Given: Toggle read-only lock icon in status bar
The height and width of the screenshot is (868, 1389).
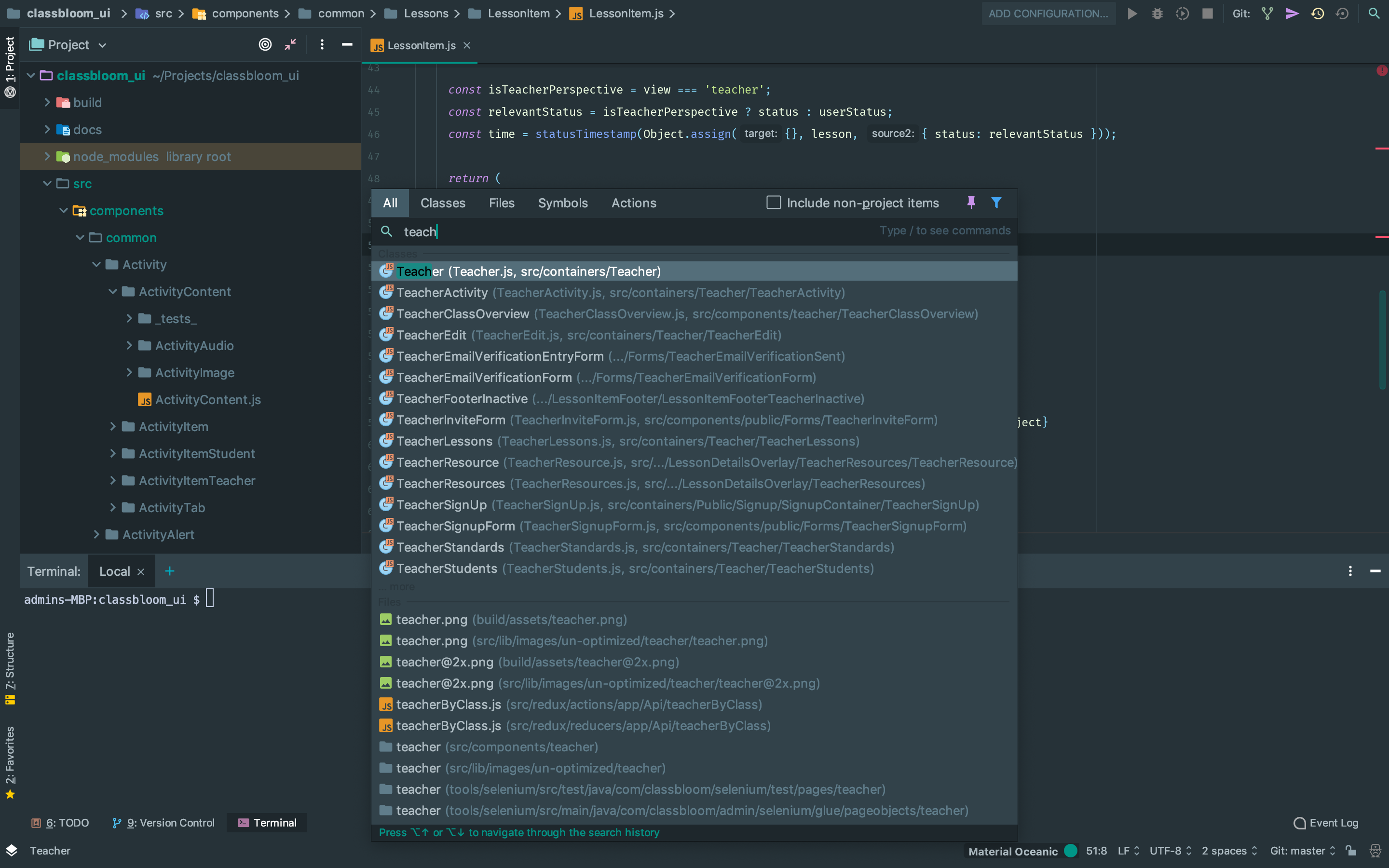Looking at the screenshot, I should pos(1351,851).
